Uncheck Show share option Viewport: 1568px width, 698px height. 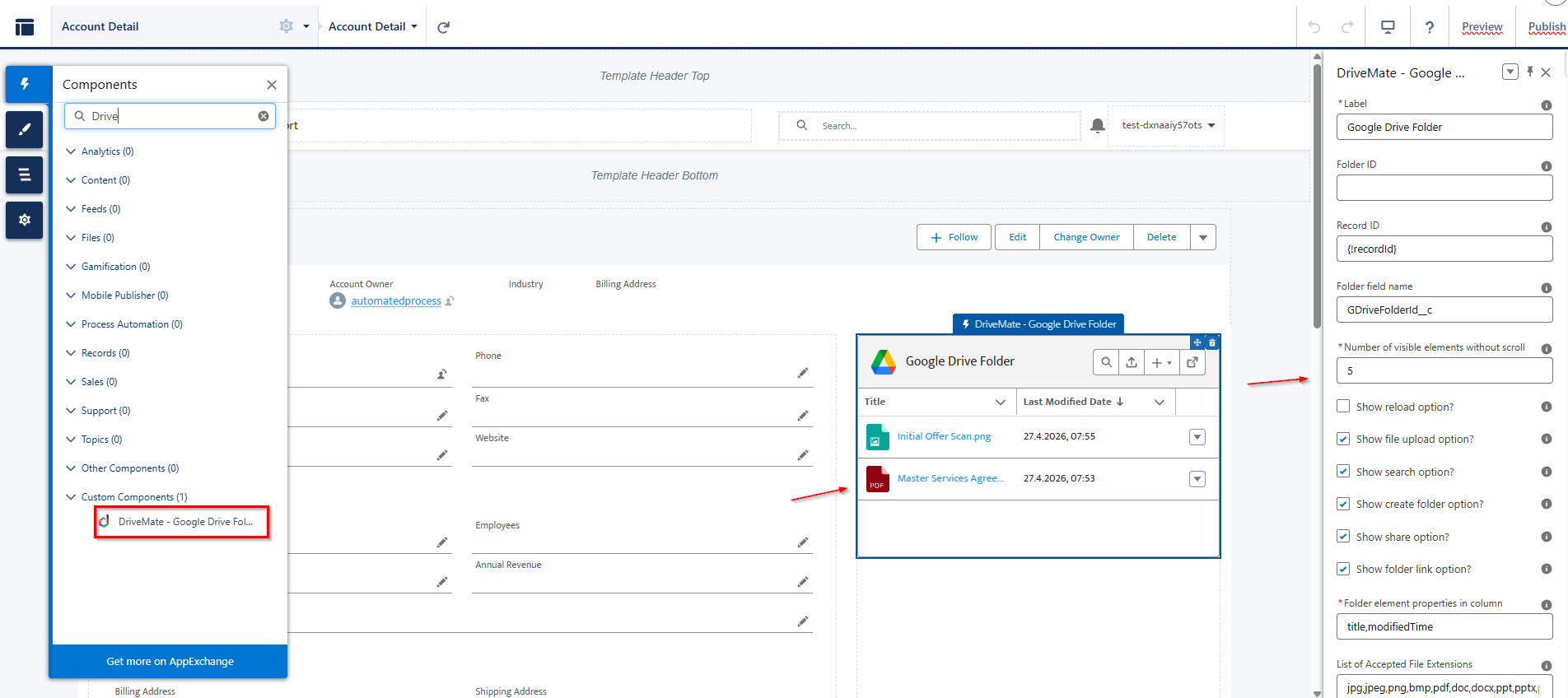[1343, 537]
